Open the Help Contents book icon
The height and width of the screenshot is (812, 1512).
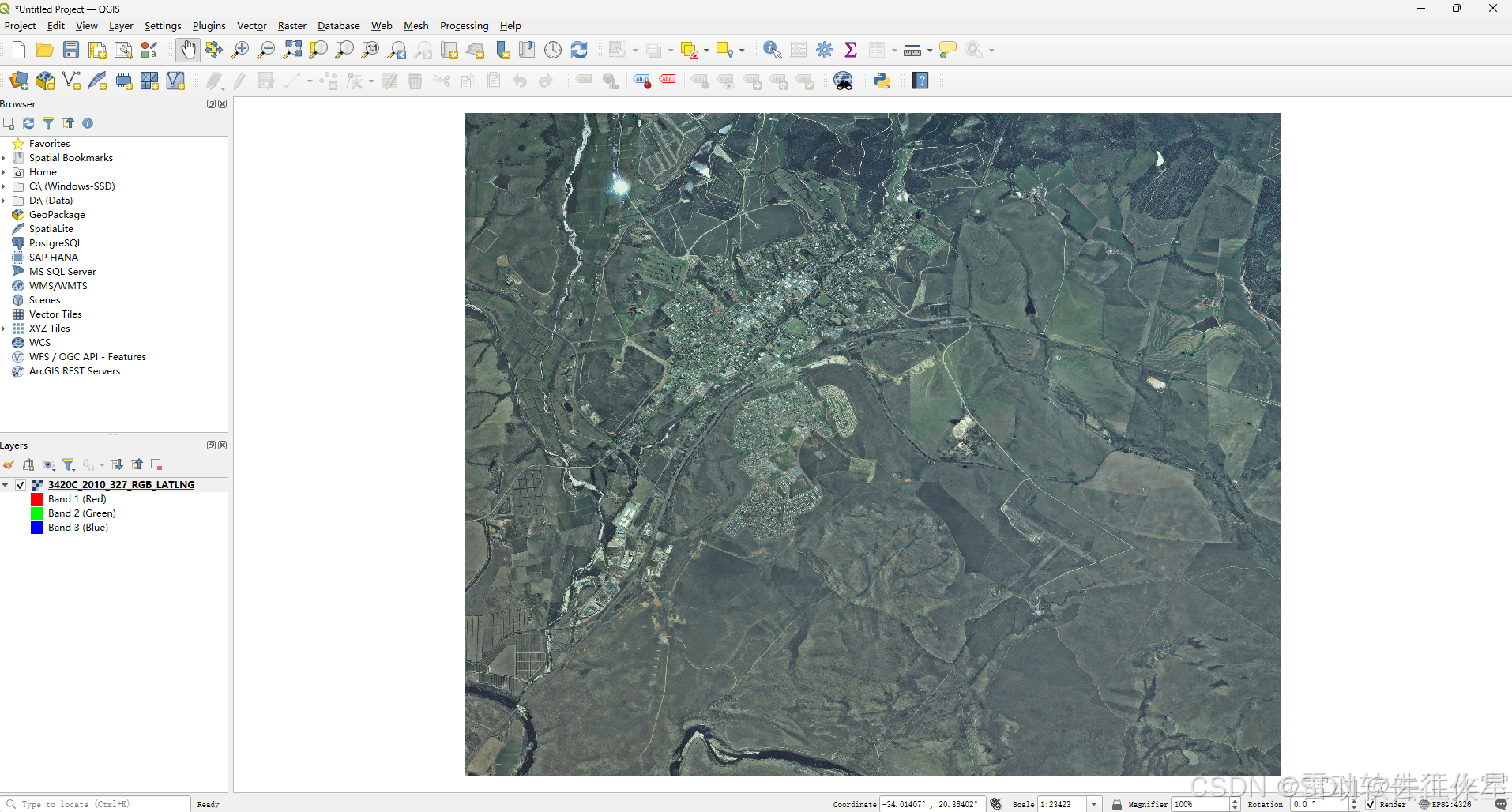click(x=920, y=81)
